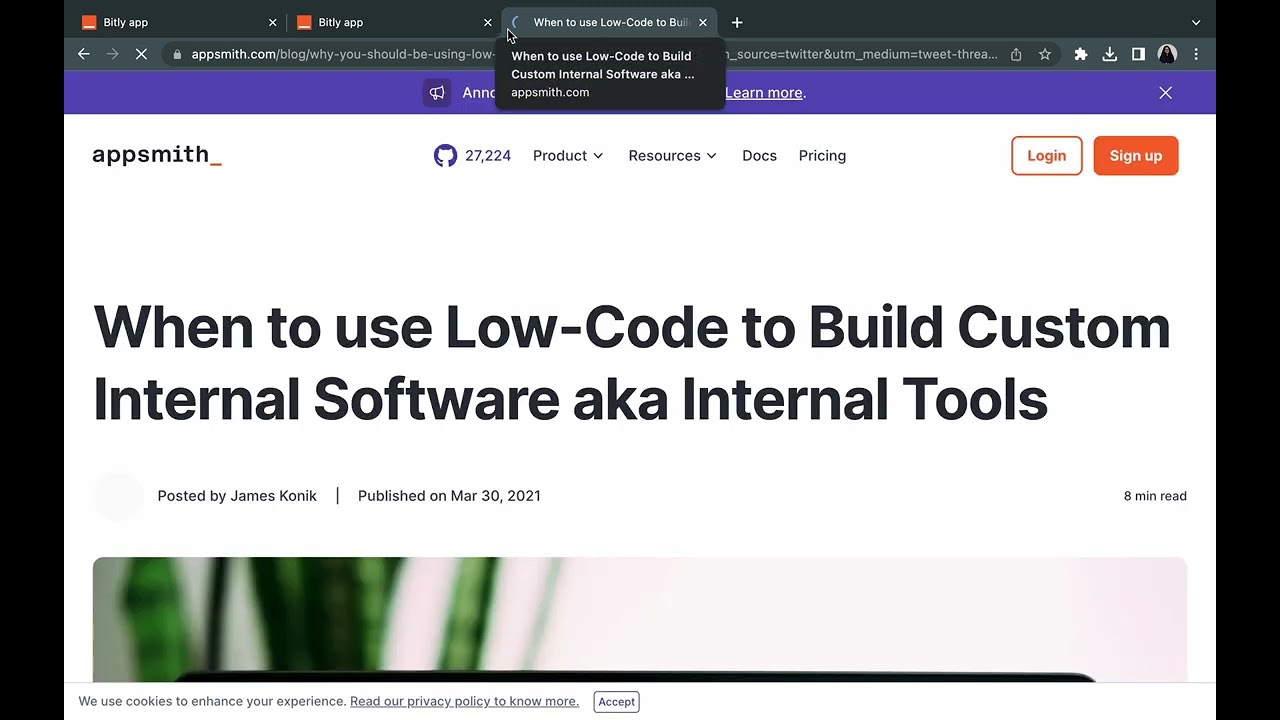1280x720 pixels.
Task: Click the Sign up button
Action: (1136, 155)
